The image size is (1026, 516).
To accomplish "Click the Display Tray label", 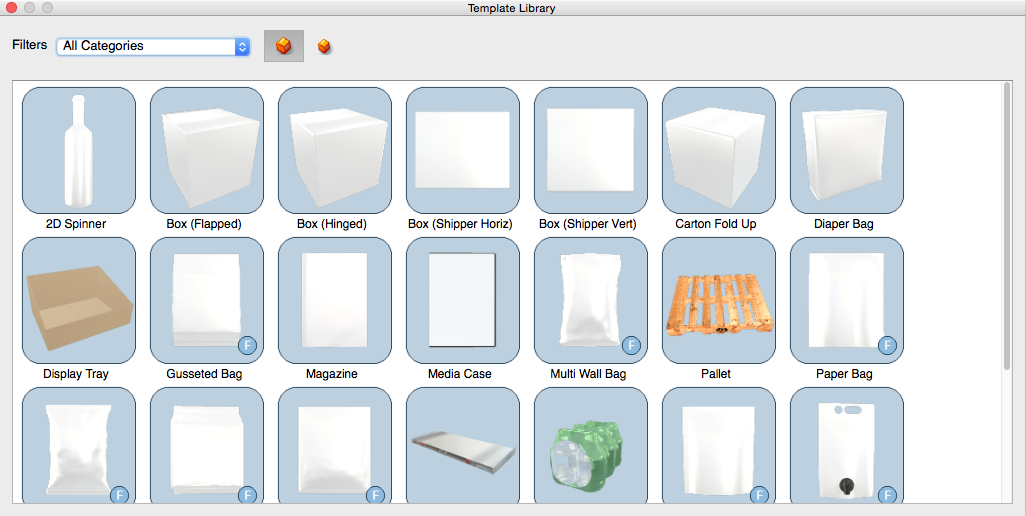I will (x=76, y=374).
